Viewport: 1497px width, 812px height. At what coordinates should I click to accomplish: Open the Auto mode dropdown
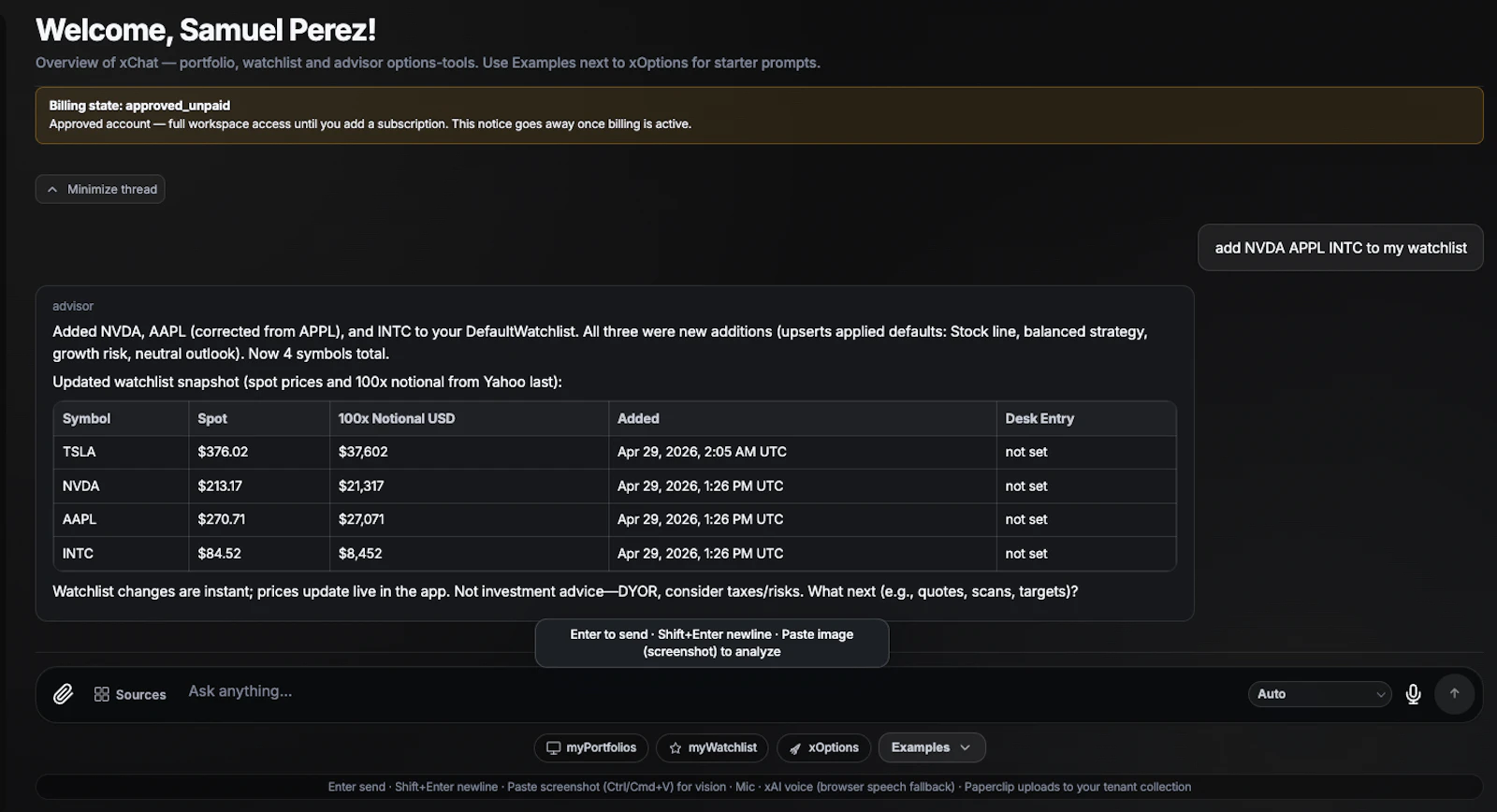(x=1319, y=694)
